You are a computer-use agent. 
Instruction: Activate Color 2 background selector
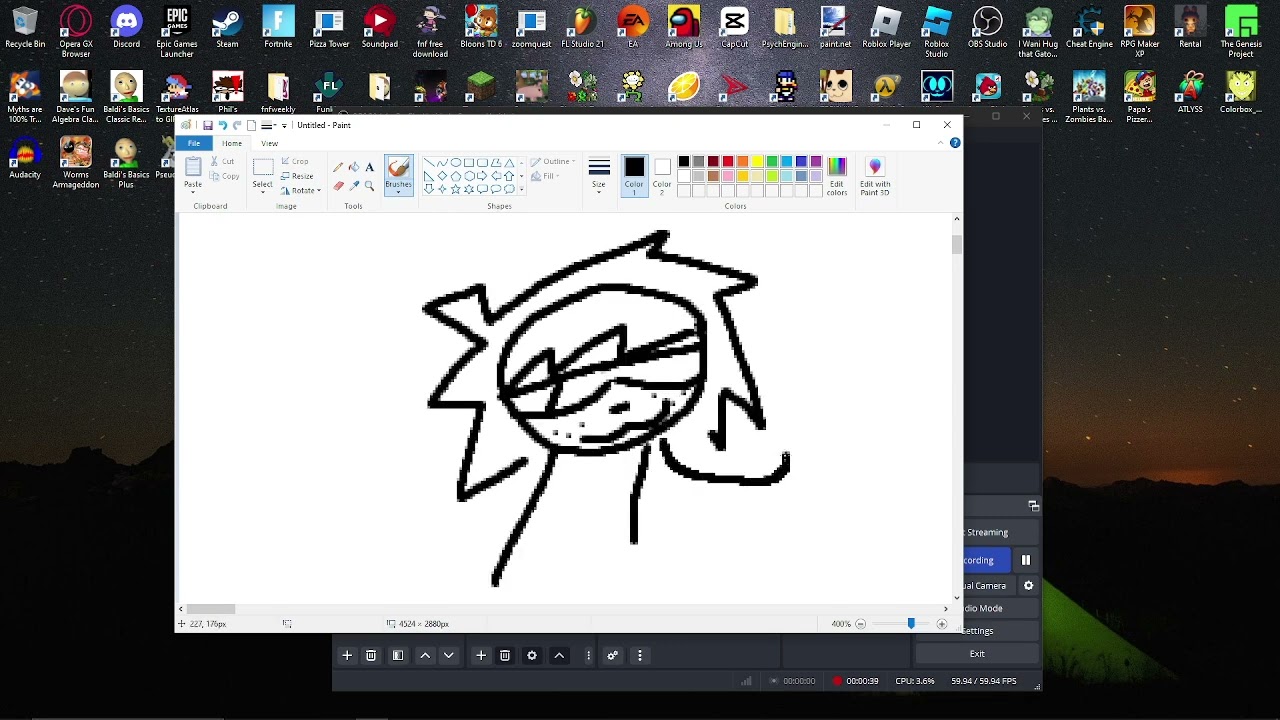coord(662,176)
